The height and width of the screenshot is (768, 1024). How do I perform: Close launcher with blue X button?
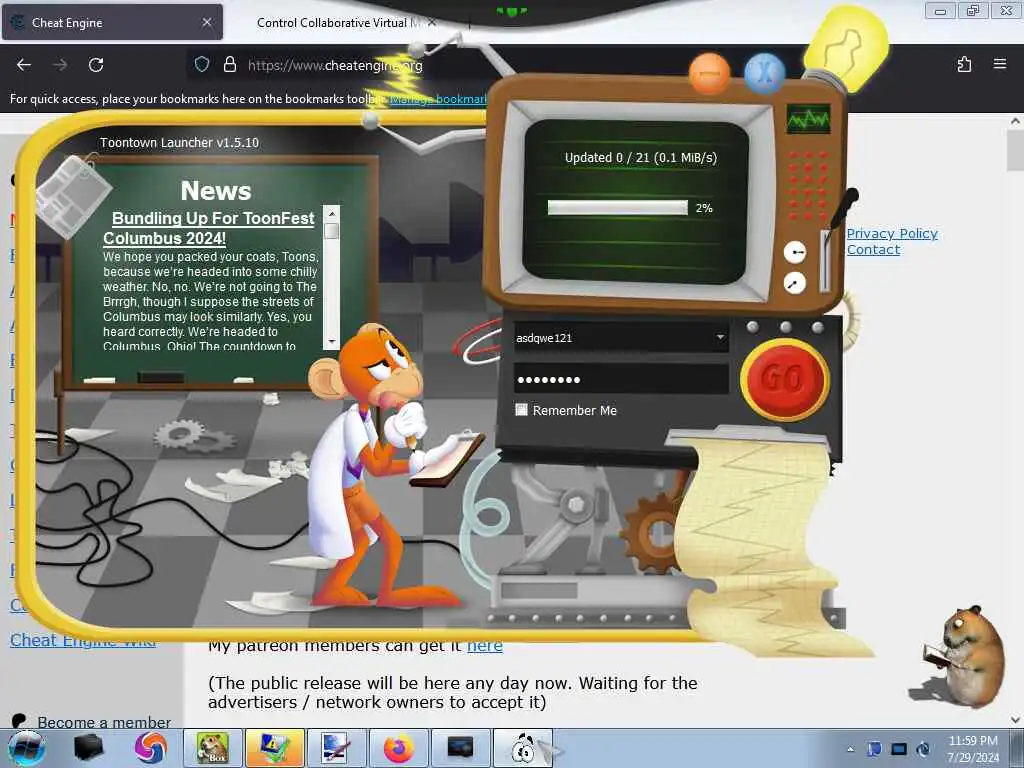[x=764, y=73]
